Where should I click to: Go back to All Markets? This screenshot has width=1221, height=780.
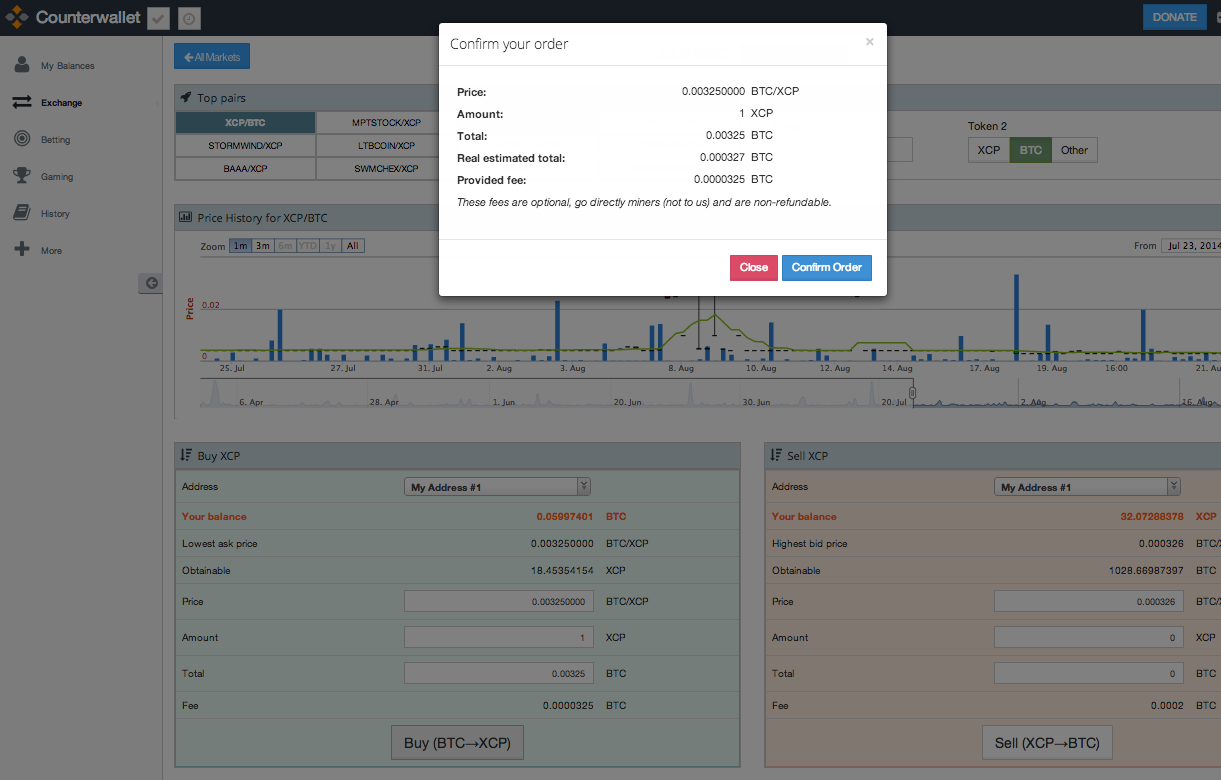click(212, 57)
